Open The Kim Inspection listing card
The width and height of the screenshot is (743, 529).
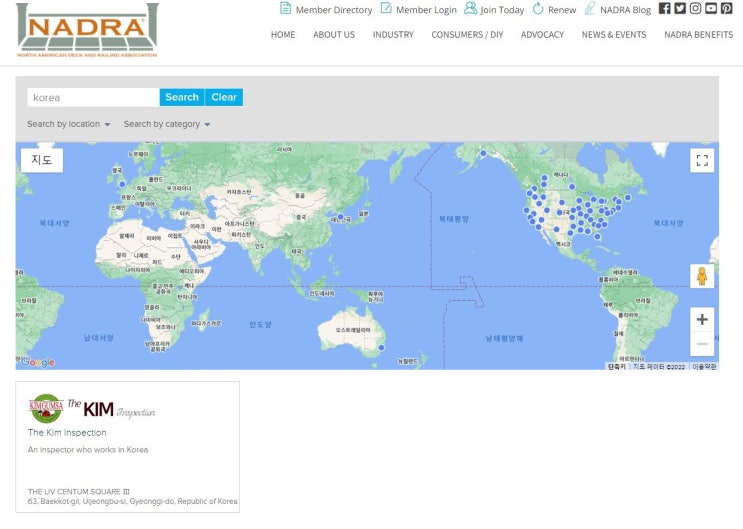tap(128, 446)
